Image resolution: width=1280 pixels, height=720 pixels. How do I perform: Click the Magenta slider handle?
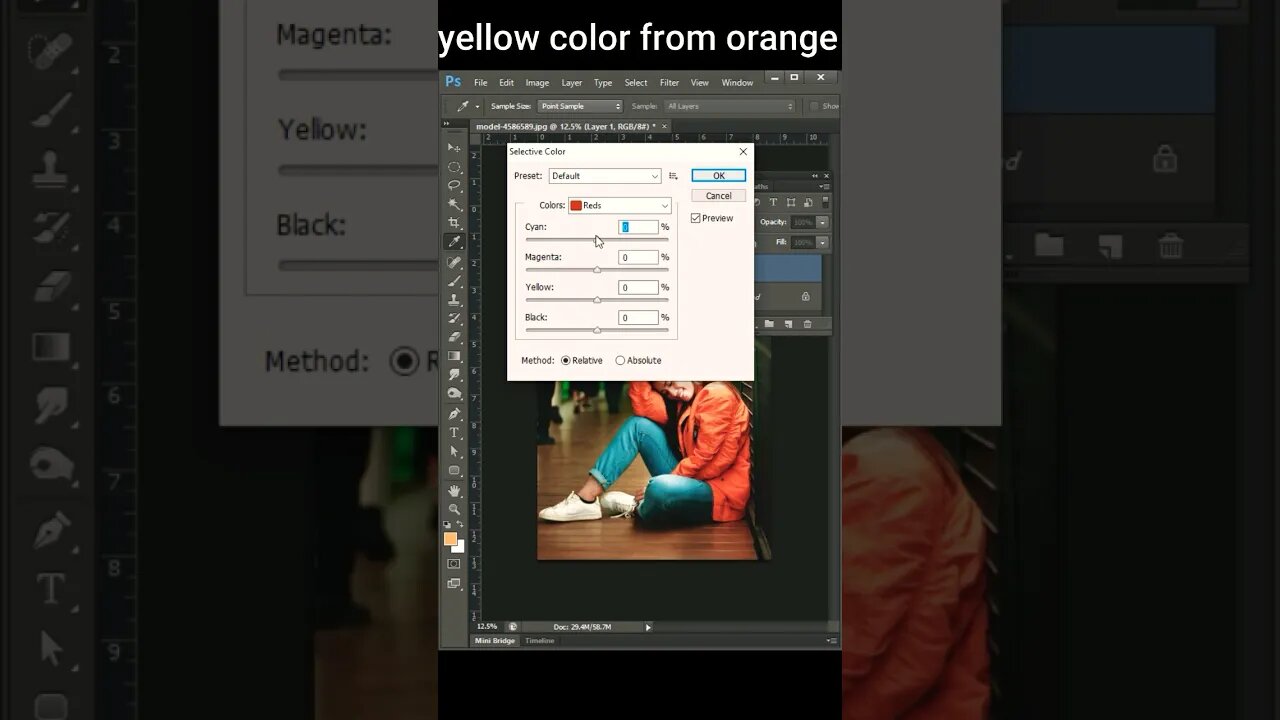coord(597,270)
